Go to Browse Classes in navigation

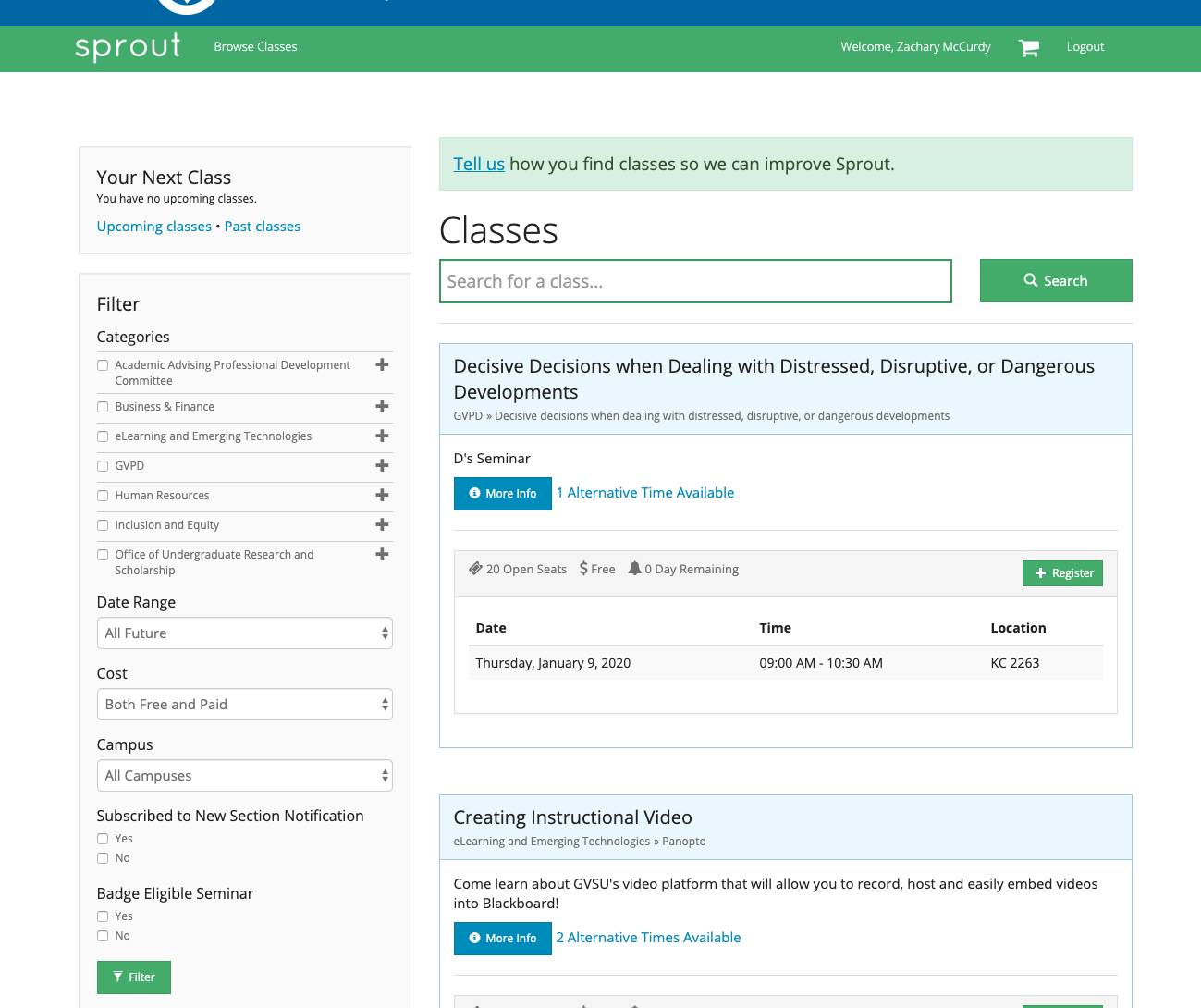point(255,47)
